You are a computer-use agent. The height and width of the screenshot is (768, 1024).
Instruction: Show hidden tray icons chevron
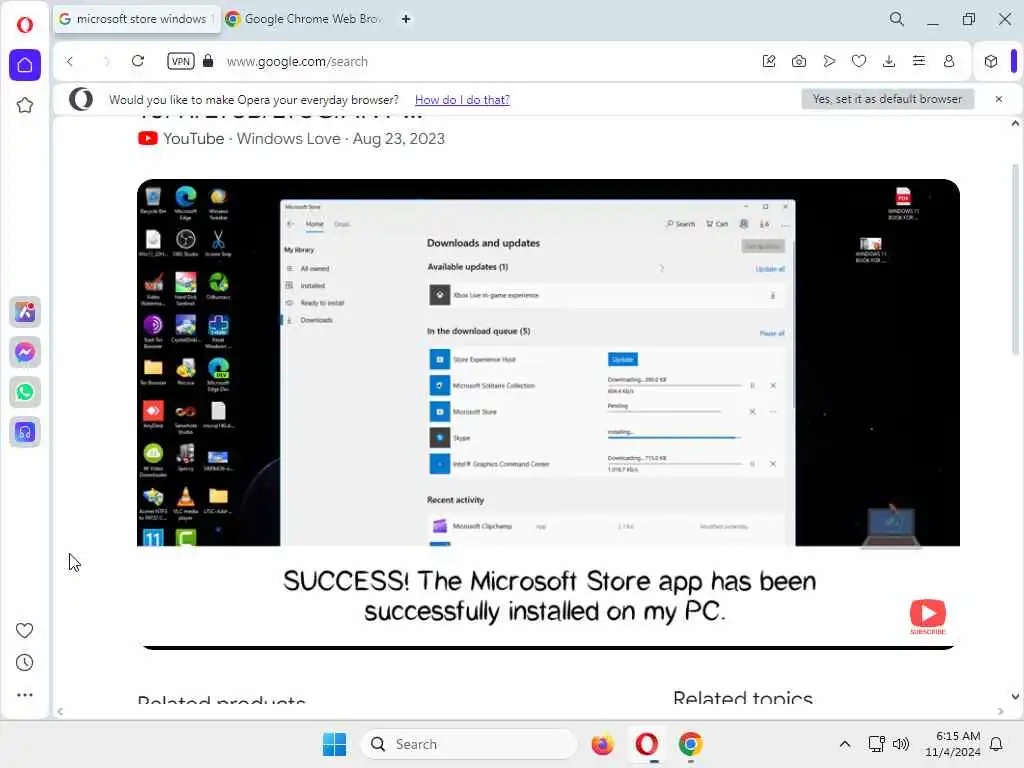pyautogui.click(x=844, y=744)
